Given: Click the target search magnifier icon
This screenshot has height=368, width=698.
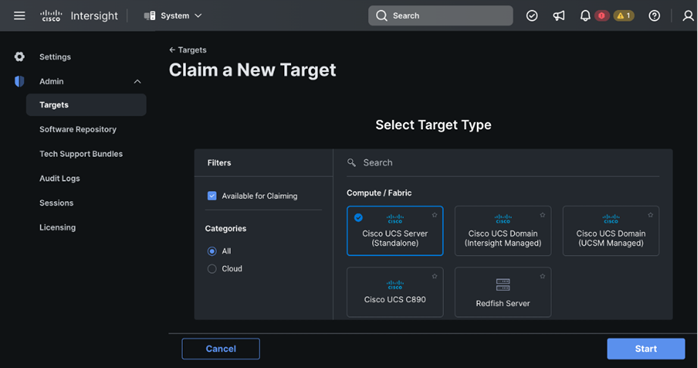Looking at the screenshot, I should click(x=352, y=162).
